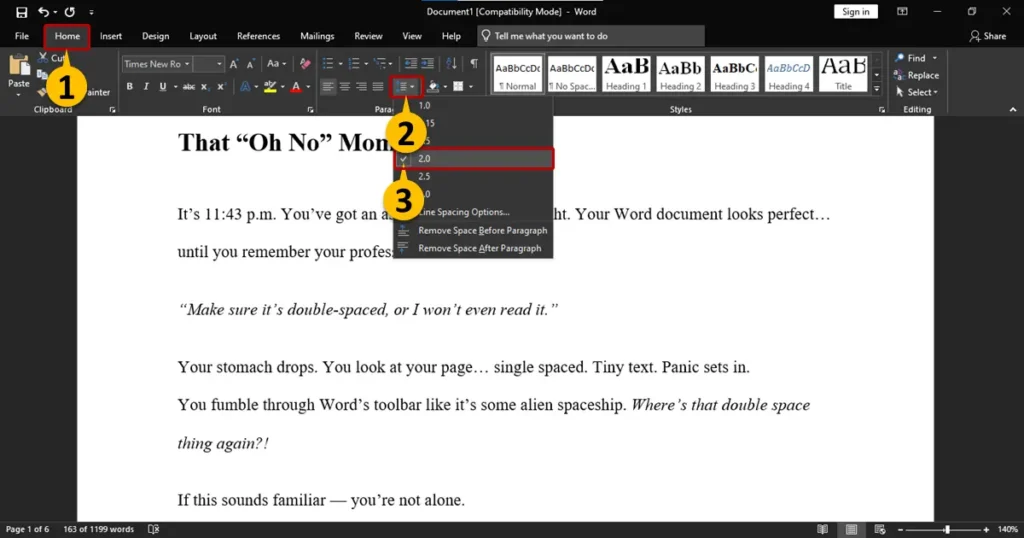Toggle bold formatting

pos(129,86)
